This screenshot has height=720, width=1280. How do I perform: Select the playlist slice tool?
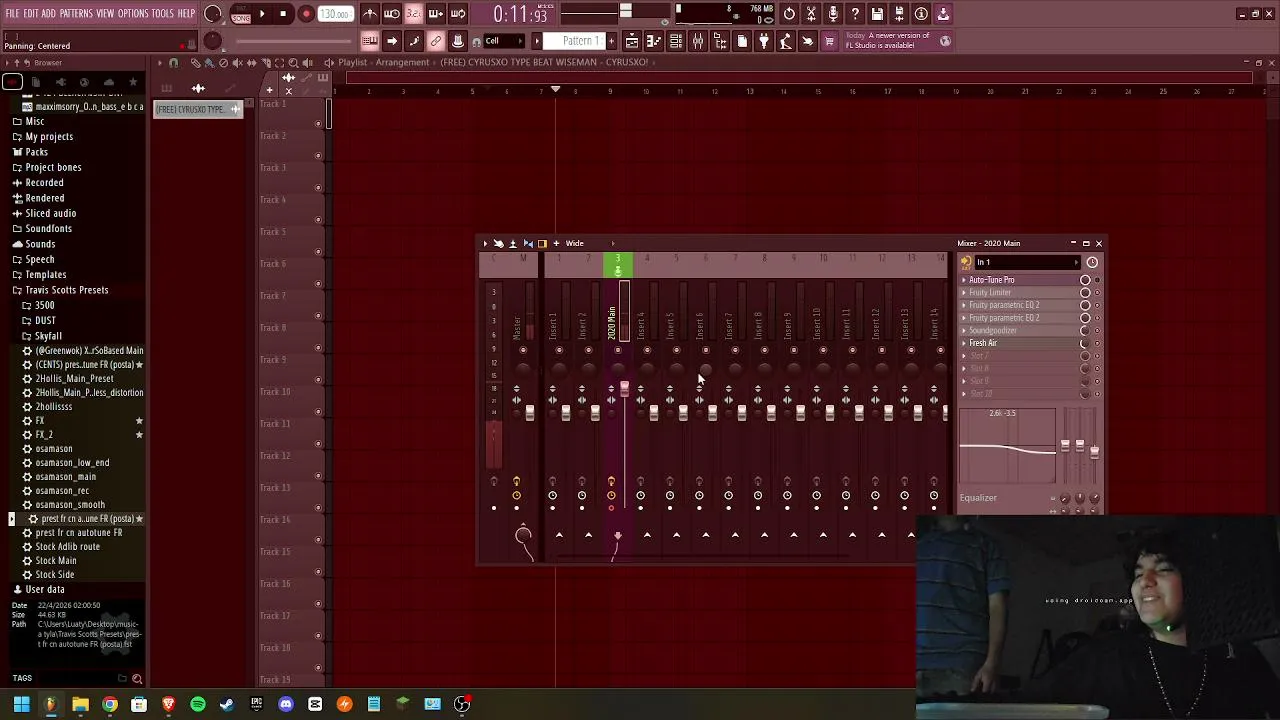tap(265, 63)
